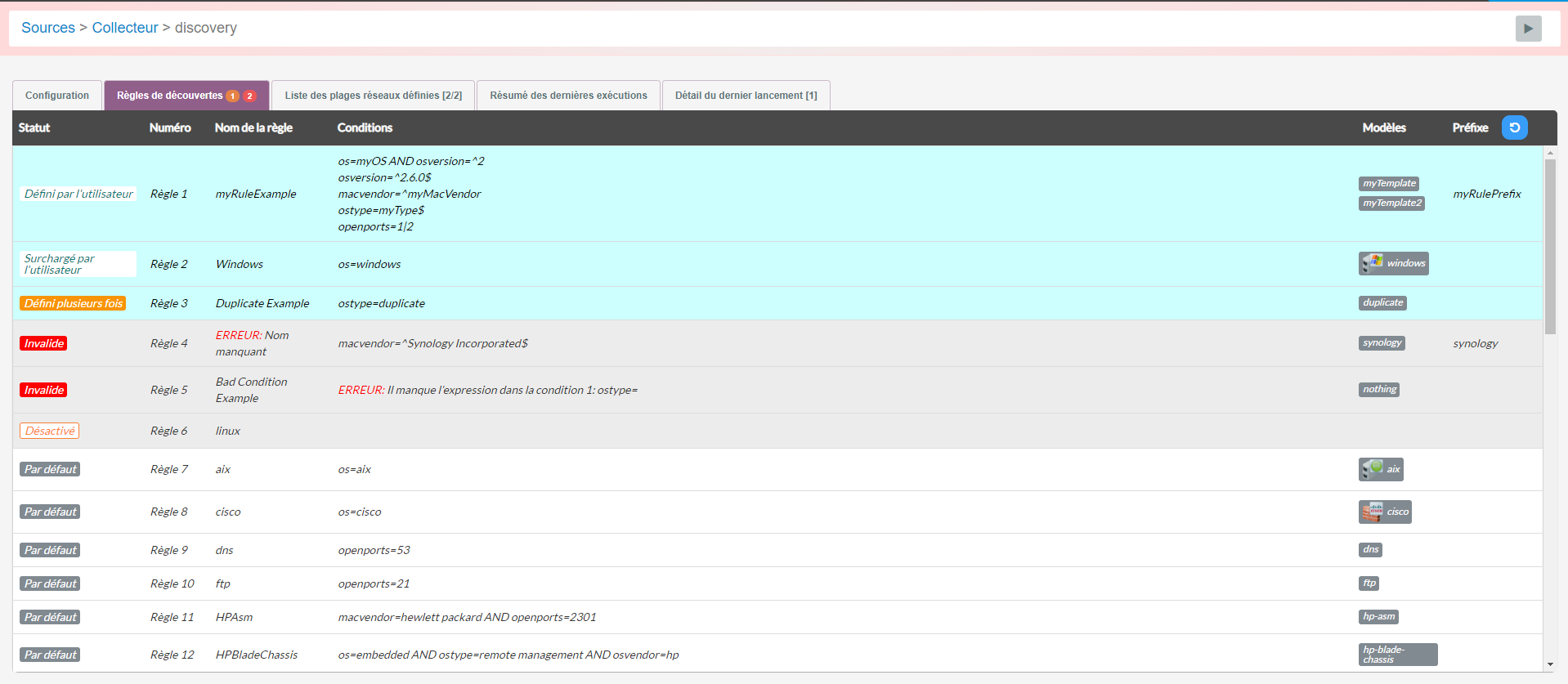Click the Désactivé status label of Règle 6
The width and height of the screenshot is (1568, 684).
coord(50,431)
